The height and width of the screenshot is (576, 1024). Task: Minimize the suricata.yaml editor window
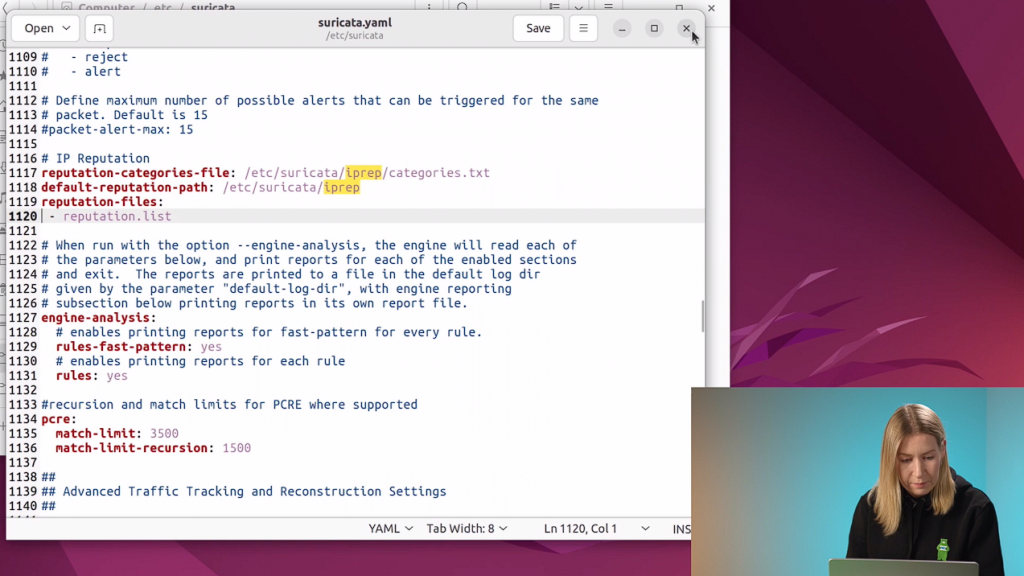(x=622, y=28)
